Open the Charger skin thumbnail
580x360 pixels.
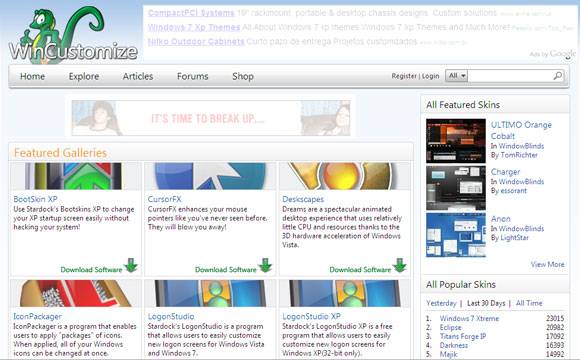tap(456, 188)
